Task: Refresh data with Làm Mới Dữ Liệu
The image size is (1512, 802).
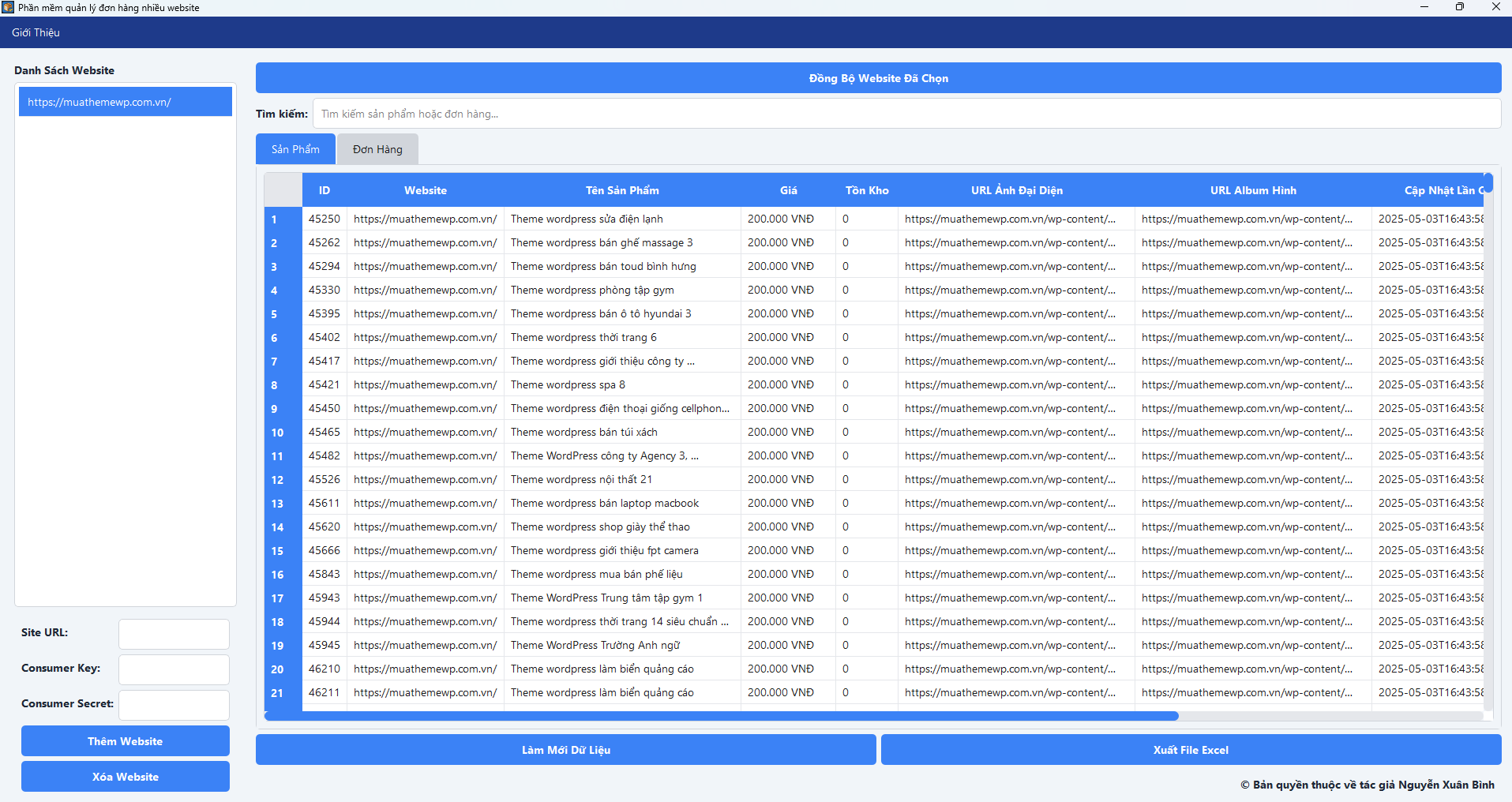Action: [x=565, y=750]
